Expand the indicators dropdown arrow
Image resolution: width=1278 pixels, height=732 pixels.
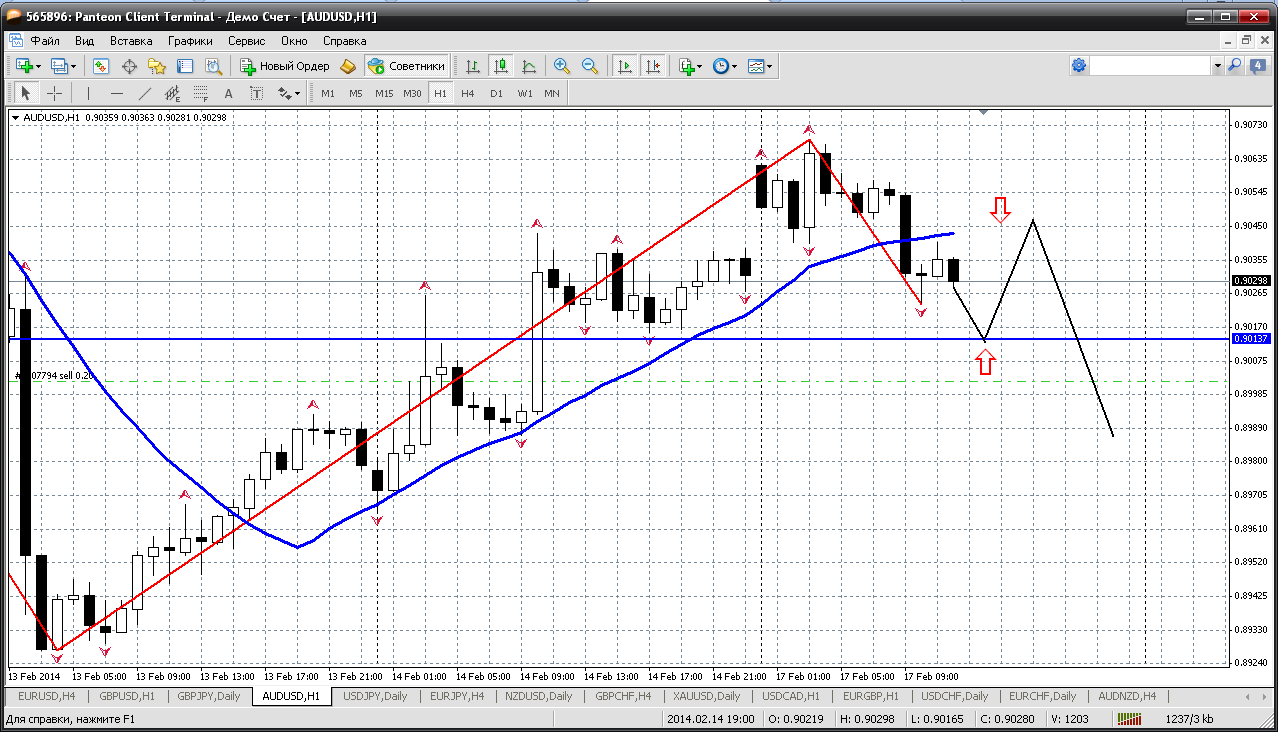(x=699, y=66)
